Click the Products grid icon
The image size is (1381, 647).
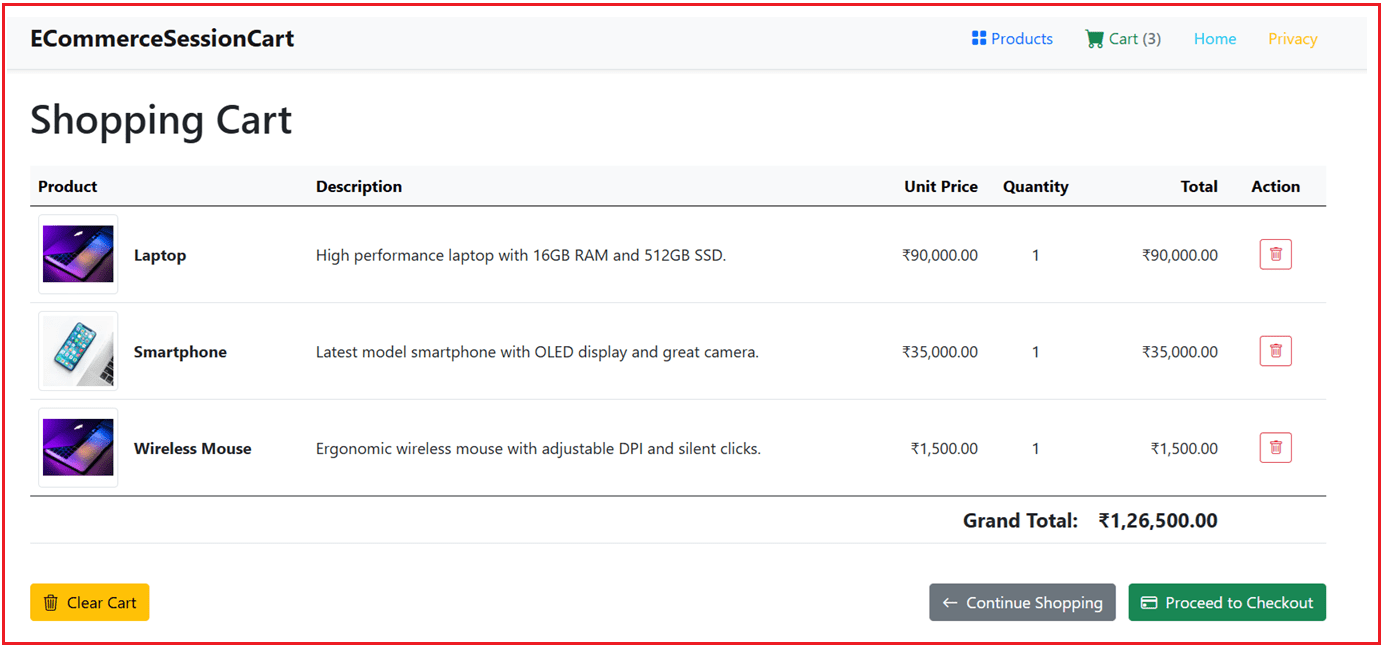pyautogui.click(x=979, y=38)
